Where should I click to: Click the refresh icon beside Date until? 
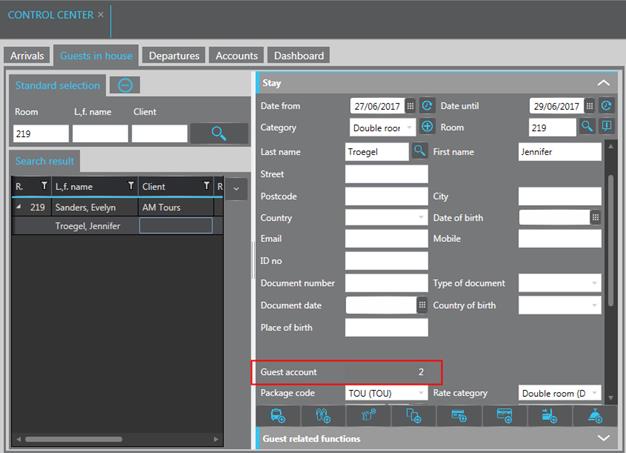point(606,106)
